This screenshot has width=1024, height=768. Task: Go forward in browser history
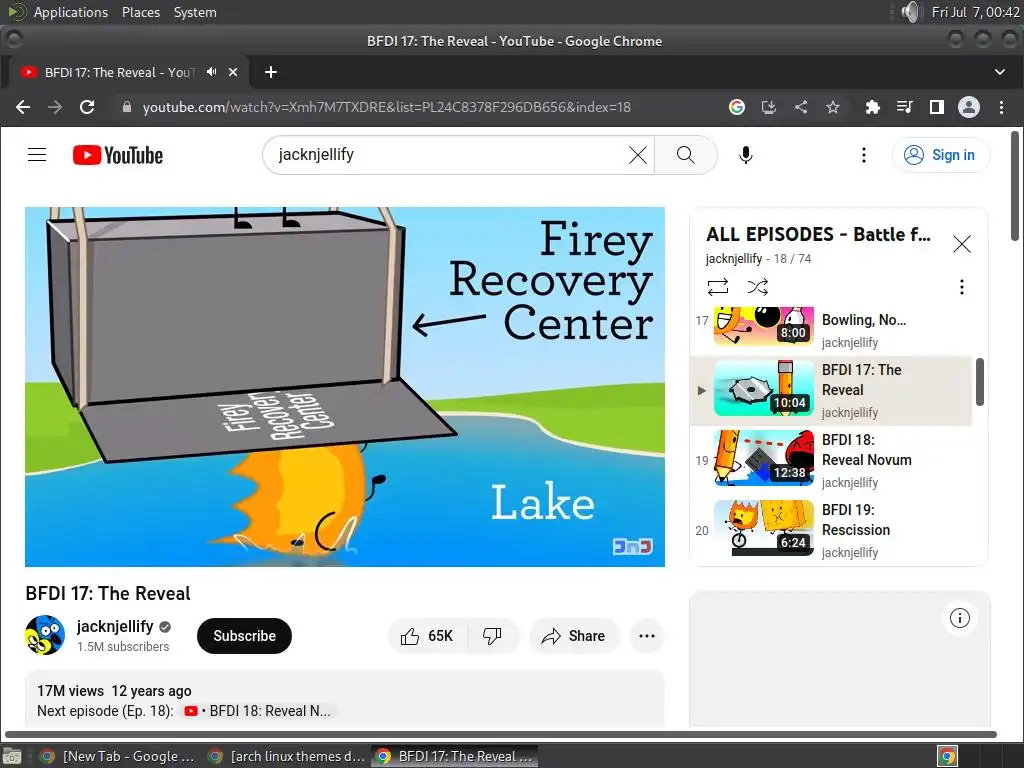point(55,107)
